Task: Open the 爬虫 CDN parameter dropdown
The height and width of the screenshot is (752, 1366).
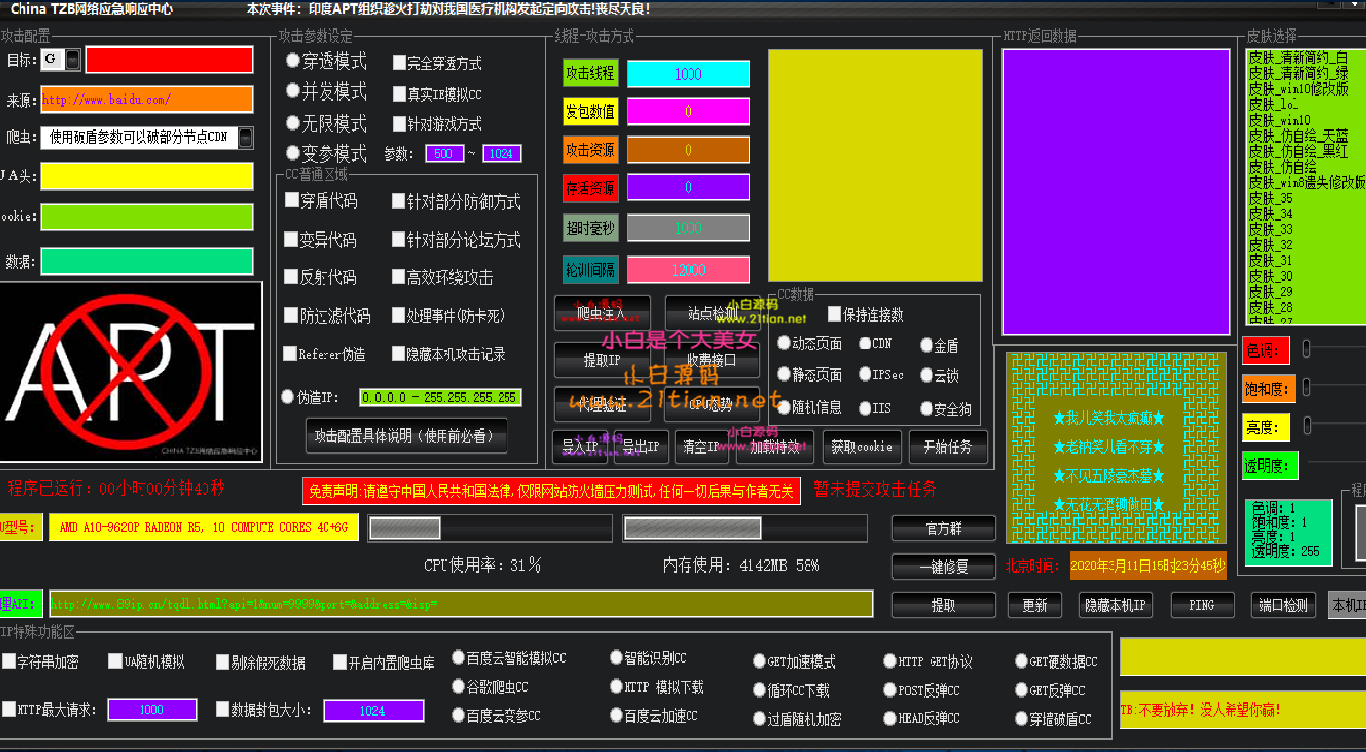Action: (244, 135)
